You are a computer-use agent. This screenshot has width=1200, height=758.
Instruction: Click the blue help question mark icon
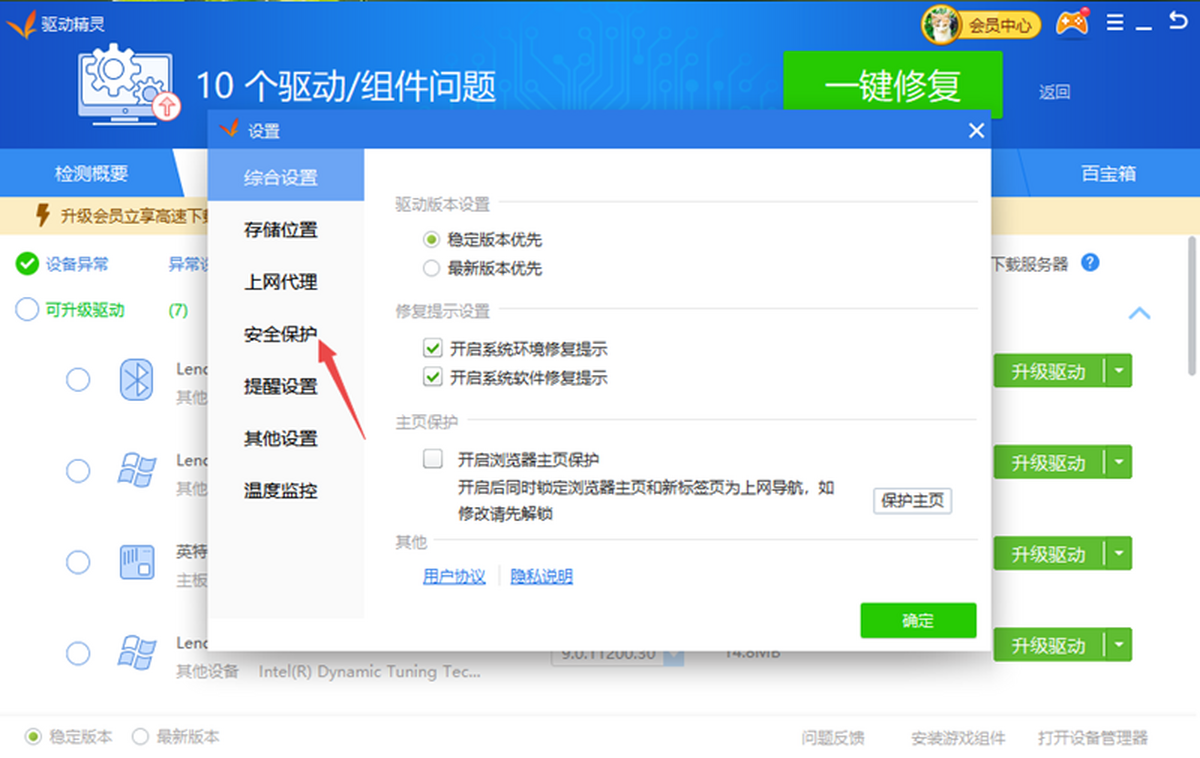coord(1090,263)
